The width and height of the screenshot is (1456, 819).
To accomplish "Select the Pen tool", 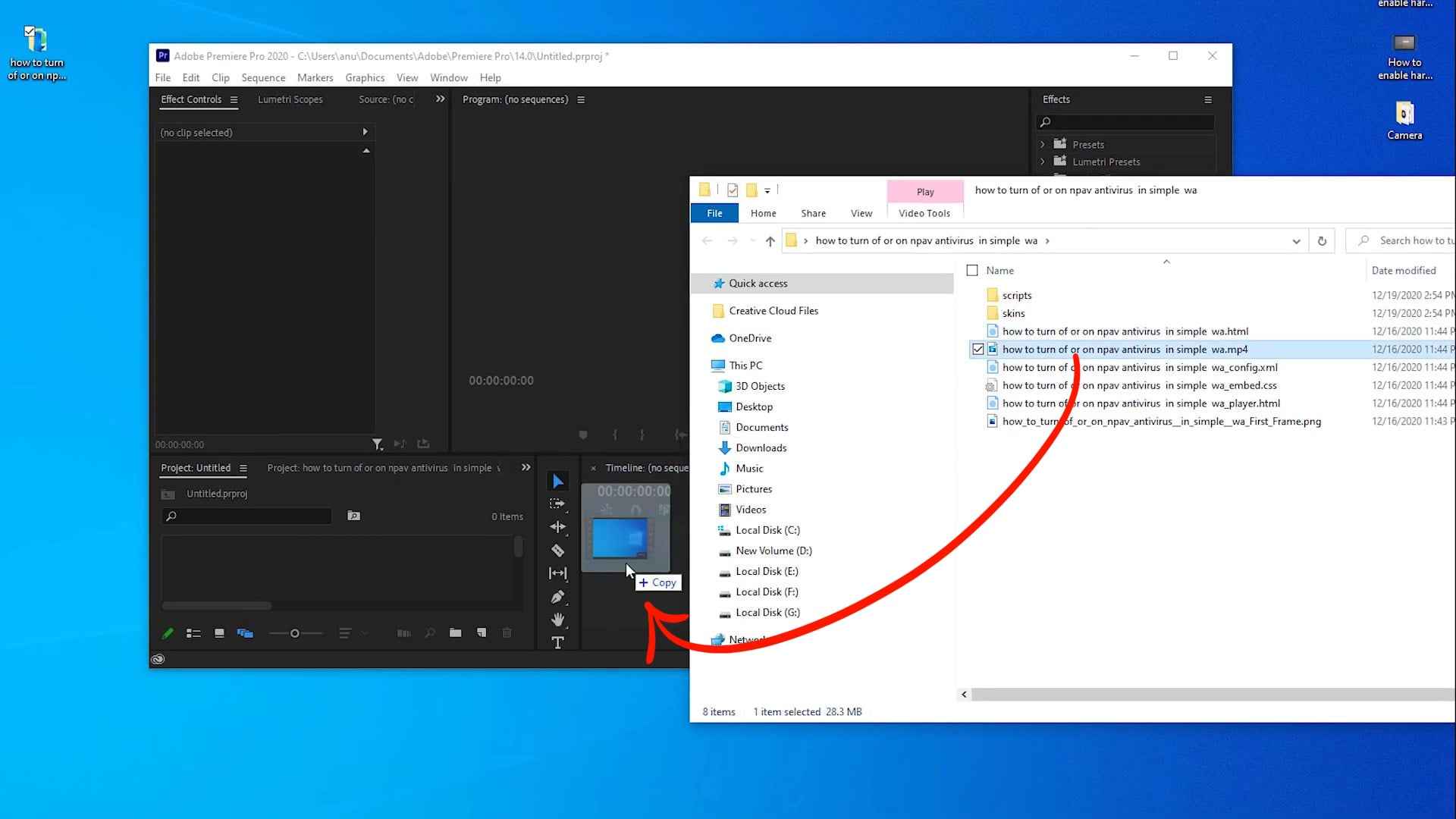I will [x=557, y=597].
